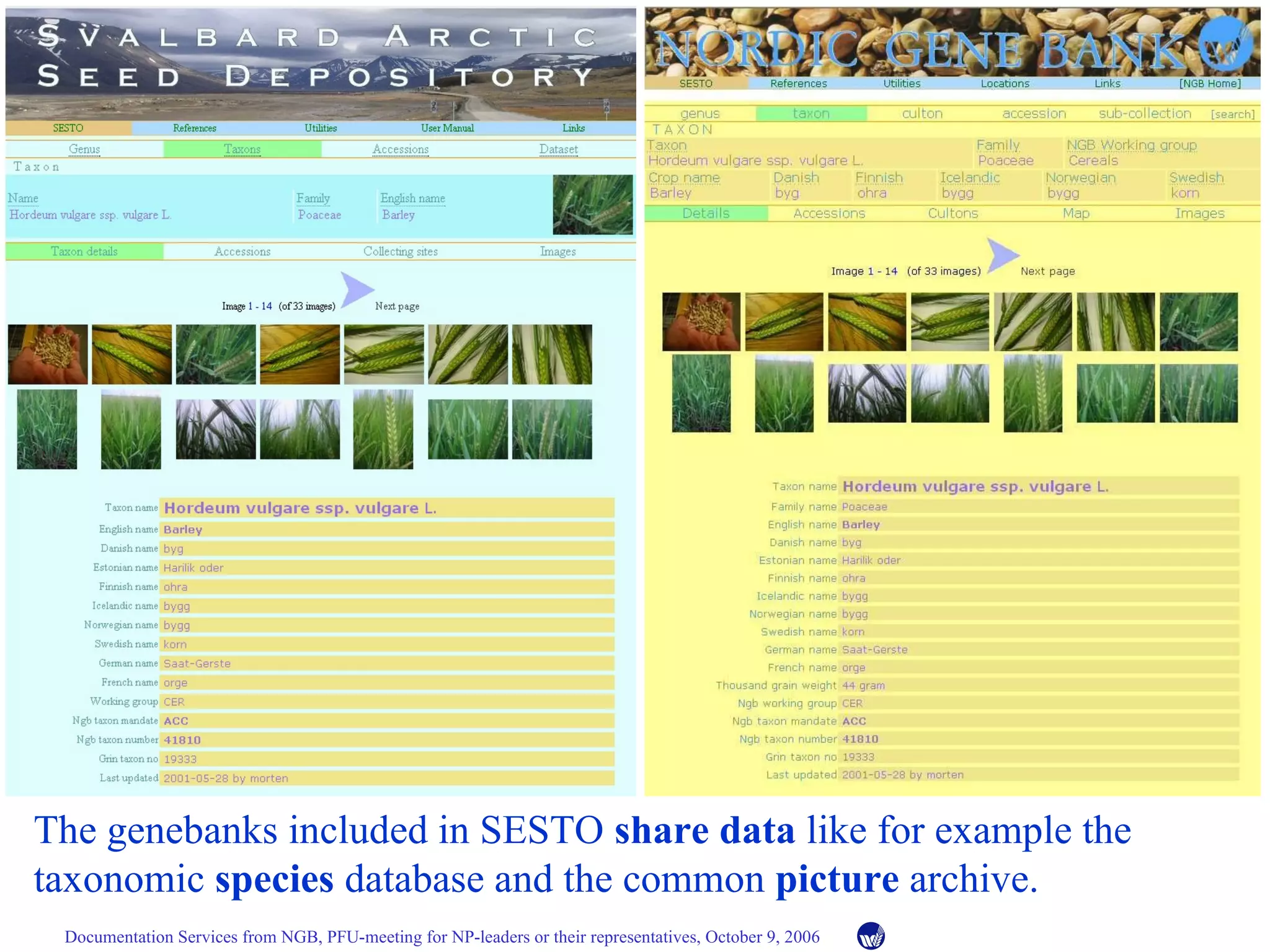Click Cereals working group link

(1093, 161)
